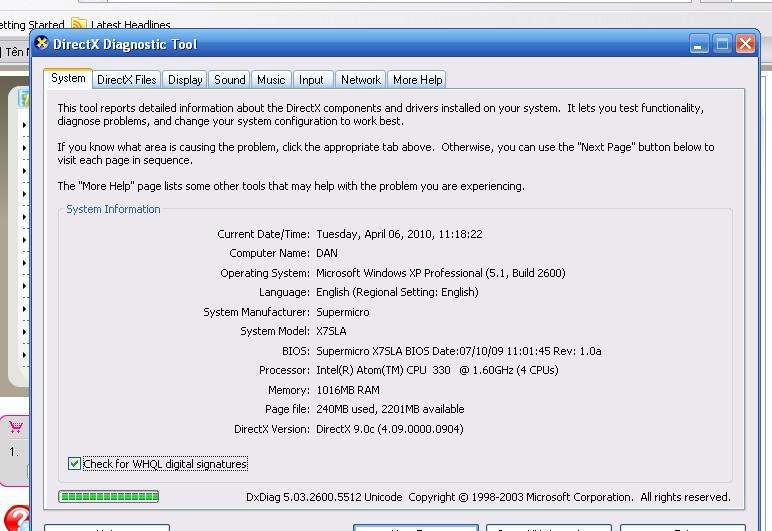Maximize the DirectX Diagnostic Tool window
The image size is (772, 531).
(x=722, y=44)
